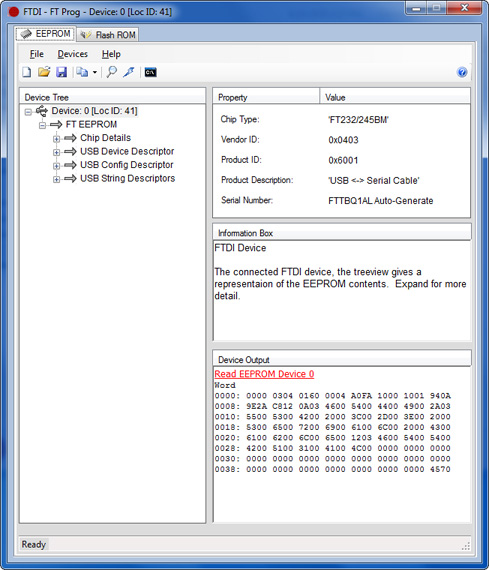Click Product Description 'USB <-> Serial Cable'
489x570 pixels.
(374, 181)
